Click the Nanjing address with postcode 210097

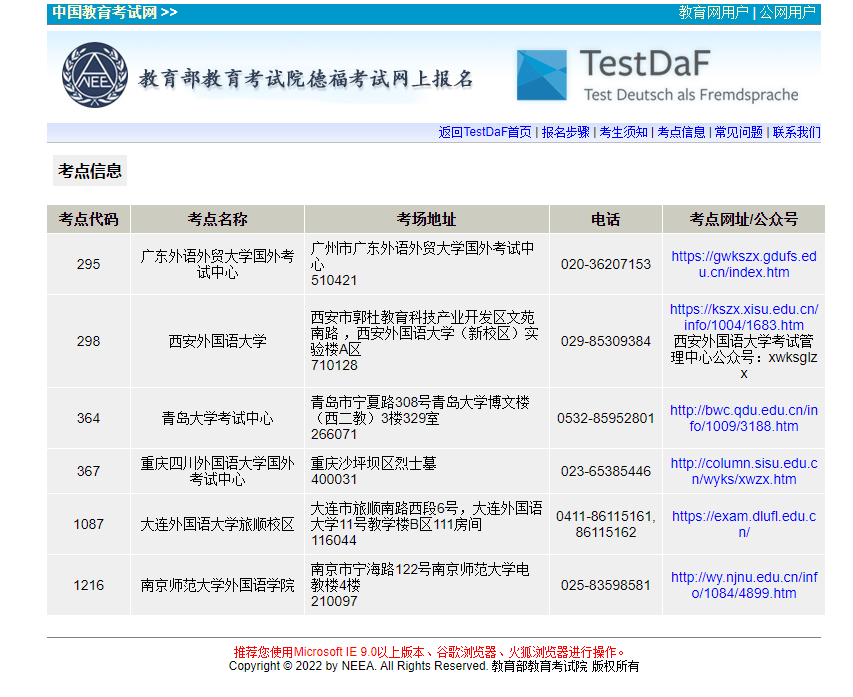pos(421,585)
